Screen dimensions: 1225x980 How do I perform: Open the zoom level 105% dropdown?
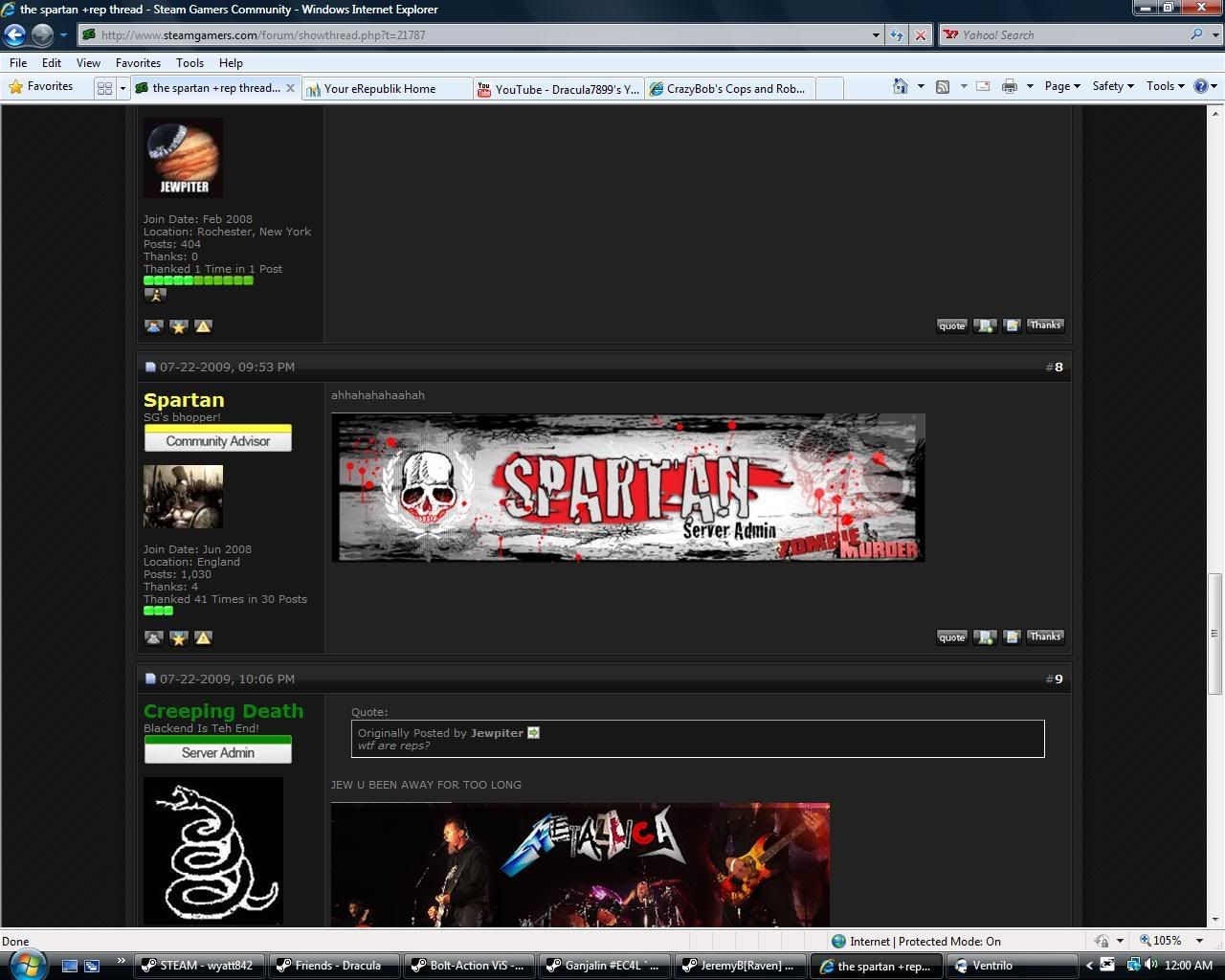pyautogui.click(x=1199, y=941)
